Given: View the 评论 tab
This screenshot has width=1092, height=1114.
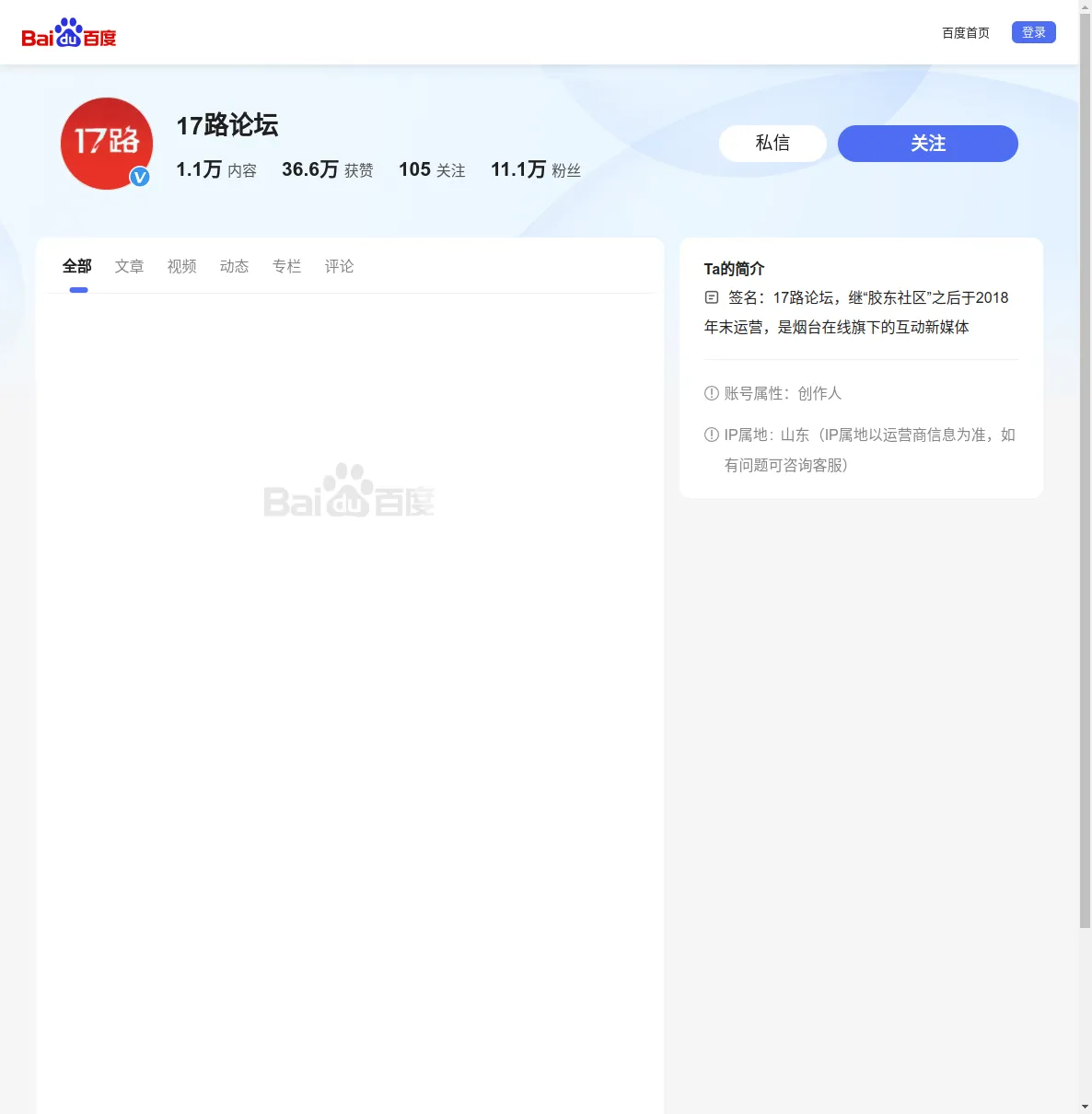Looking at the screenshot, I should (x=340, y=266).
